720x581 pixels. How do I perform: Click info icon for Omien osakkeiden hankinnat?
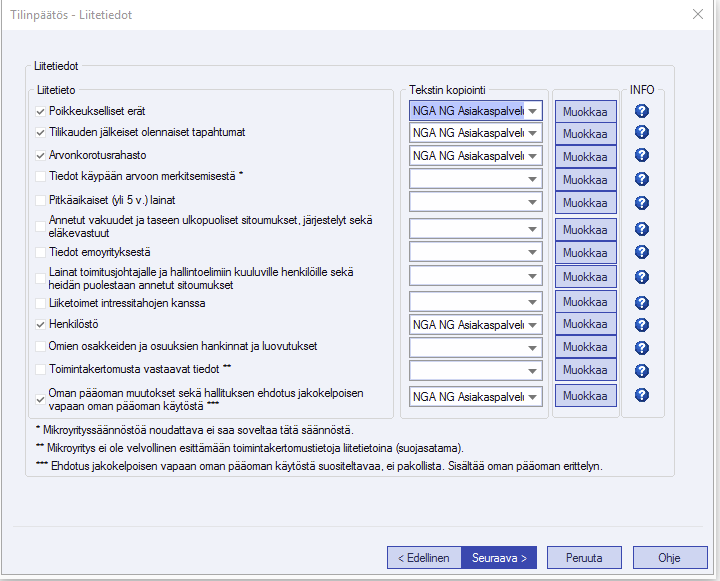coord(642,348)
